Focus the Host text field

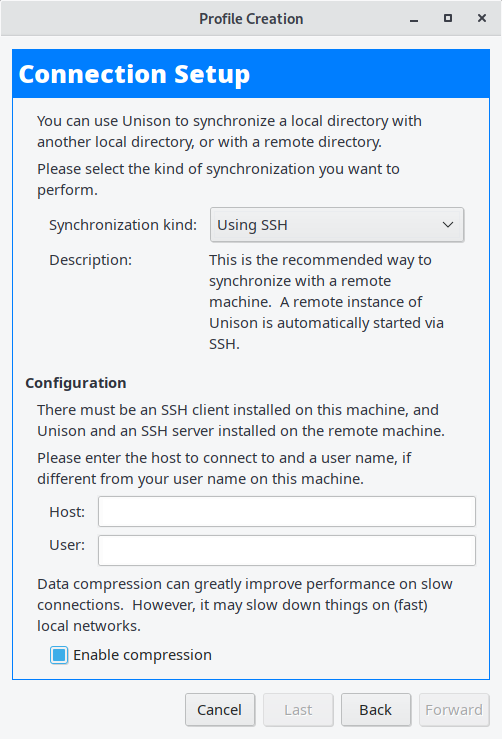pos(287,511)
